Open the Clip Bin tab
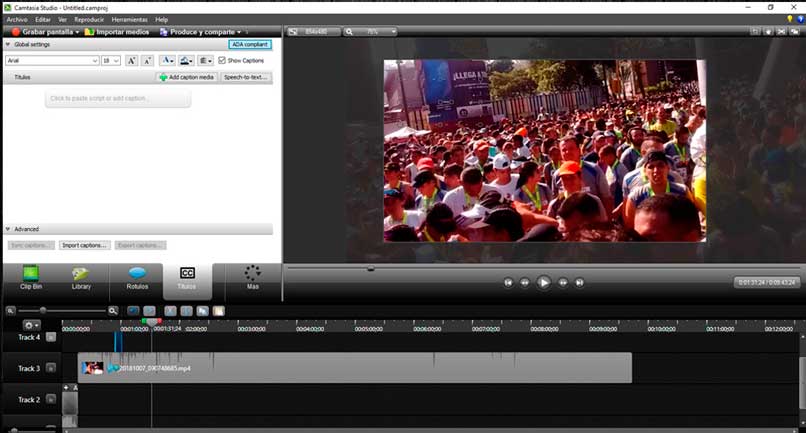 pyautogui.click(x=30, y=278)
